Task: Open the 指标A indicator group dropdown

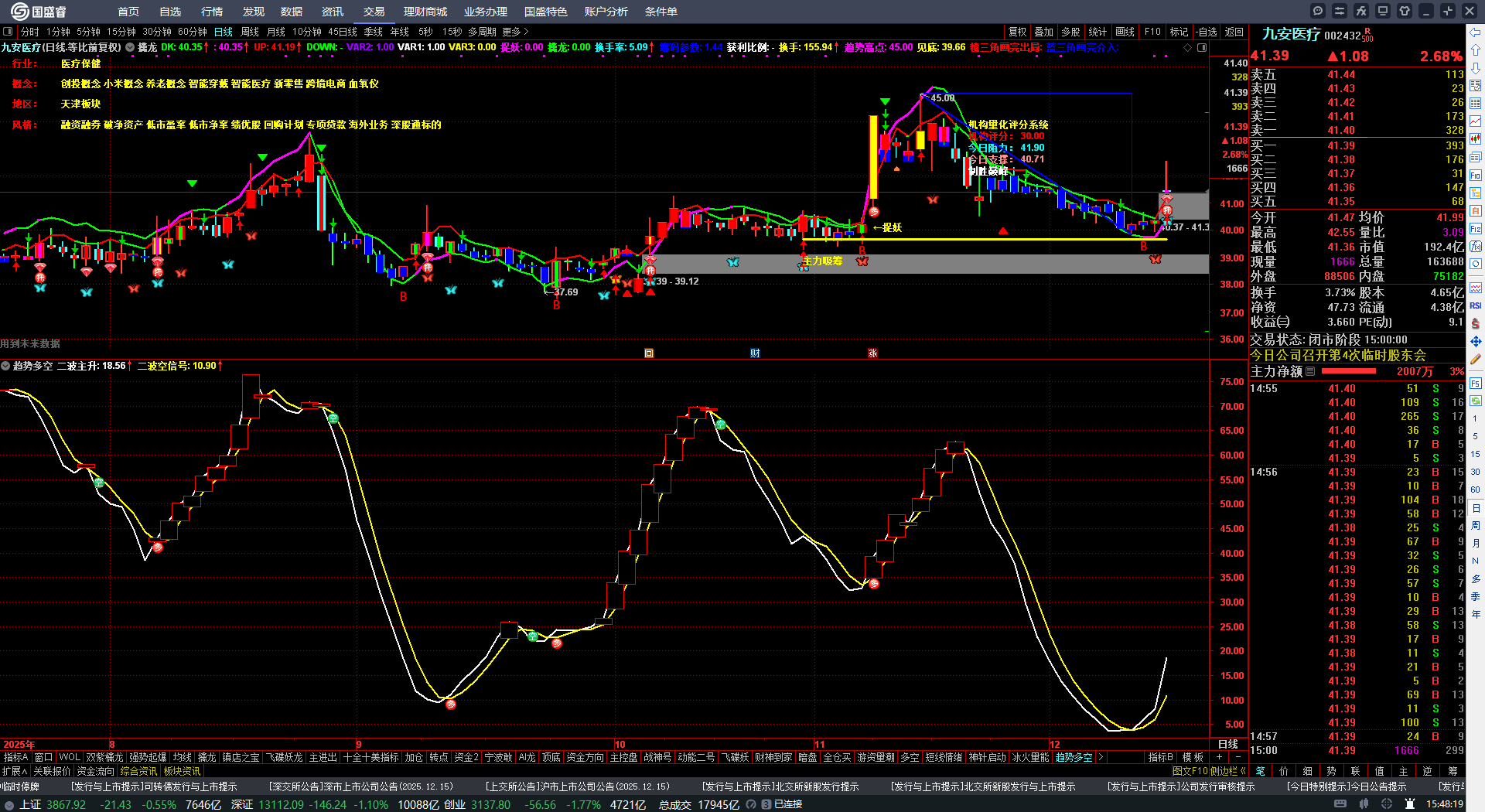Action: click(15, 757)
